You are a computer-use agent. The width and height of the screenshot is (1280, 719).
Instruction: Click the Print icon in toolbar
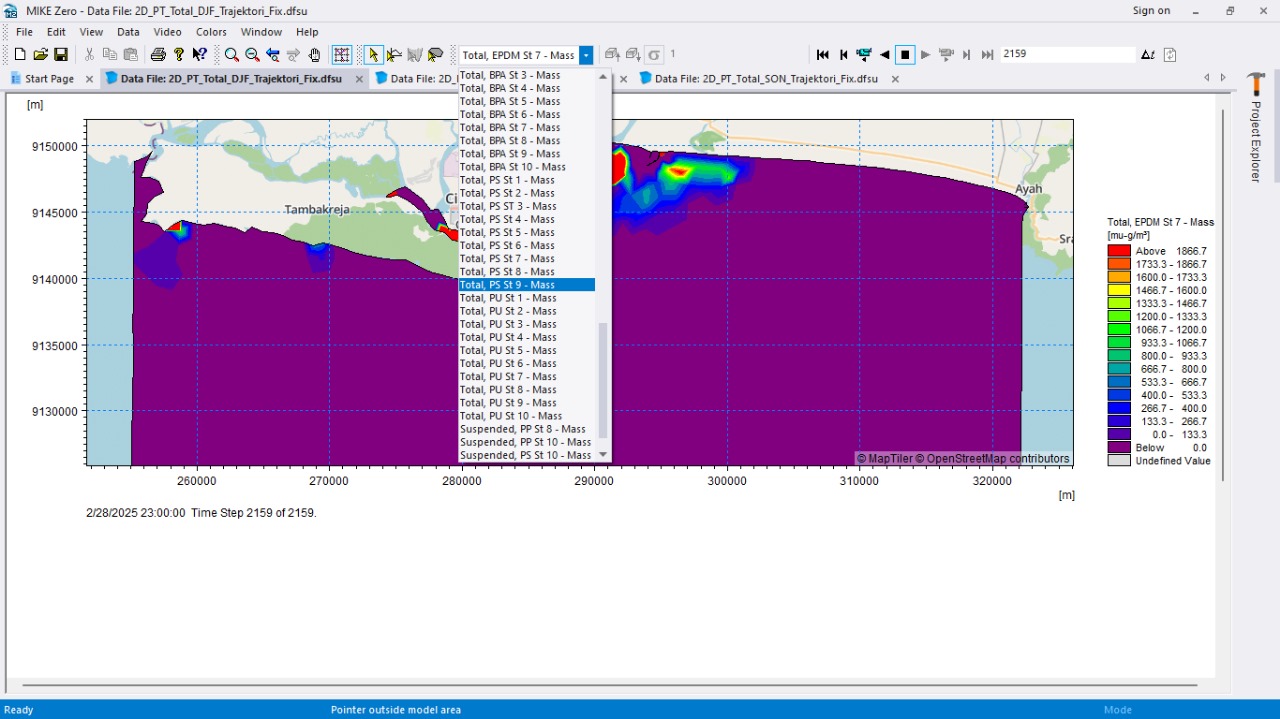point(158,55)
